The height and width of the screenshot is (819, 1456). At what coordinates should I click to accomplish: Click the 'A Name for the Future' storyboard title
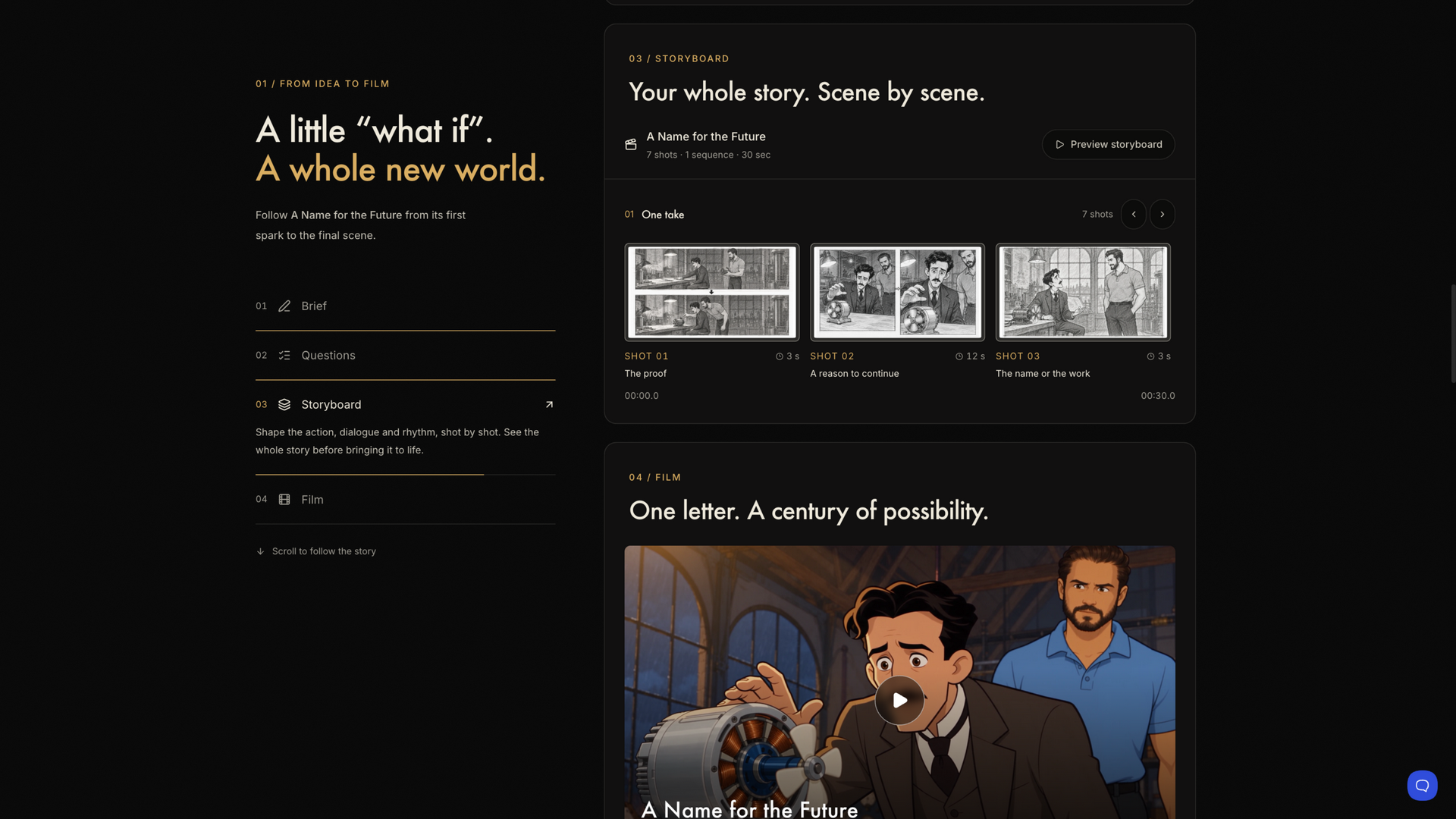[706, 136]
